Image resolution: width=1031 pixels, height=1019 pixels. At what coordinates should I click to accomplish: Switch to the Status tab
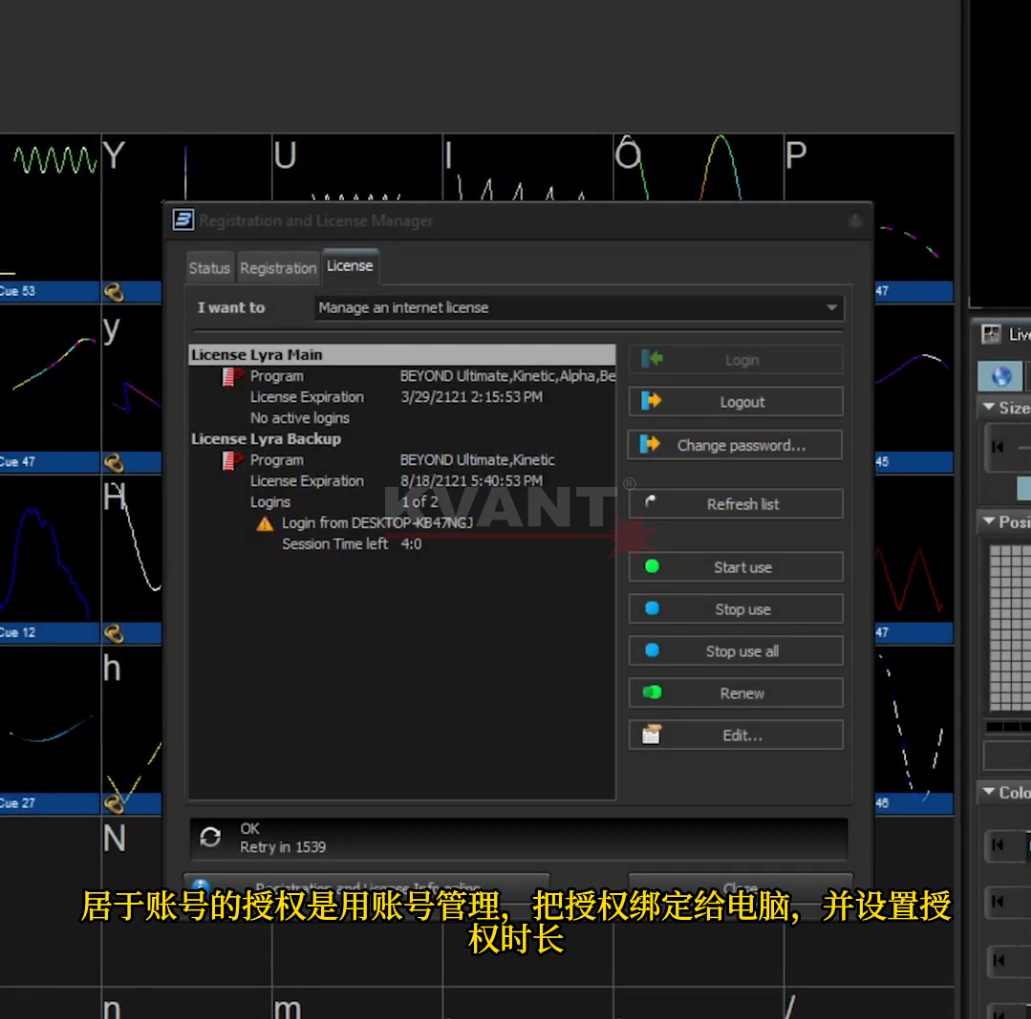tap(209, 268)
